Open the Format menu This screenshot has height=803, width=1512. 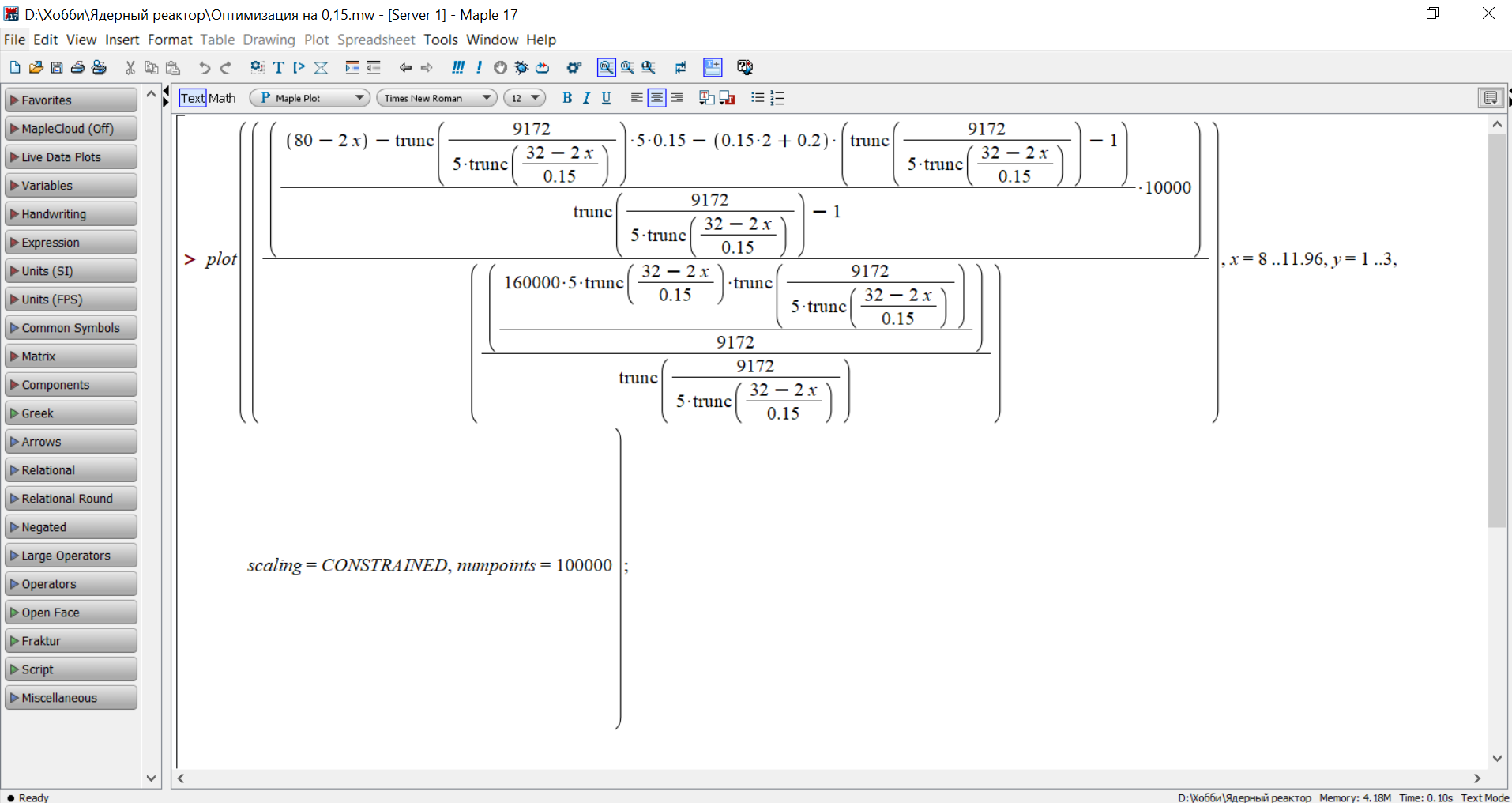170,40
